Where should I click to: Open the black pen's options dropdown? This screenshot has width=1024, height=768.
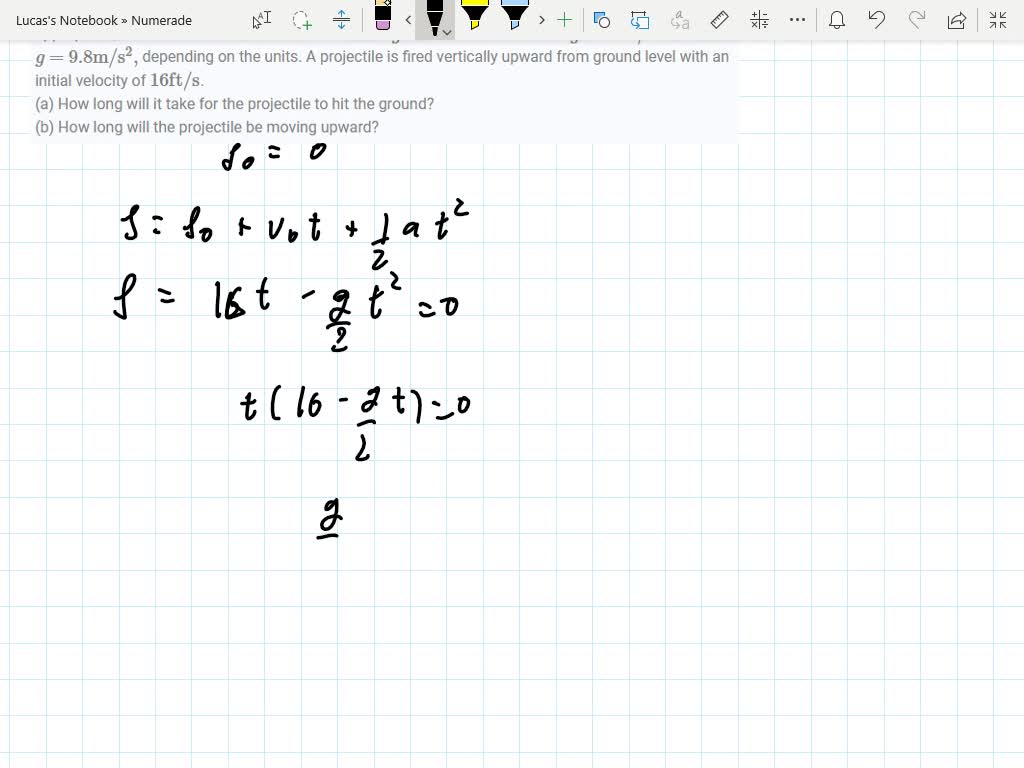447,32
